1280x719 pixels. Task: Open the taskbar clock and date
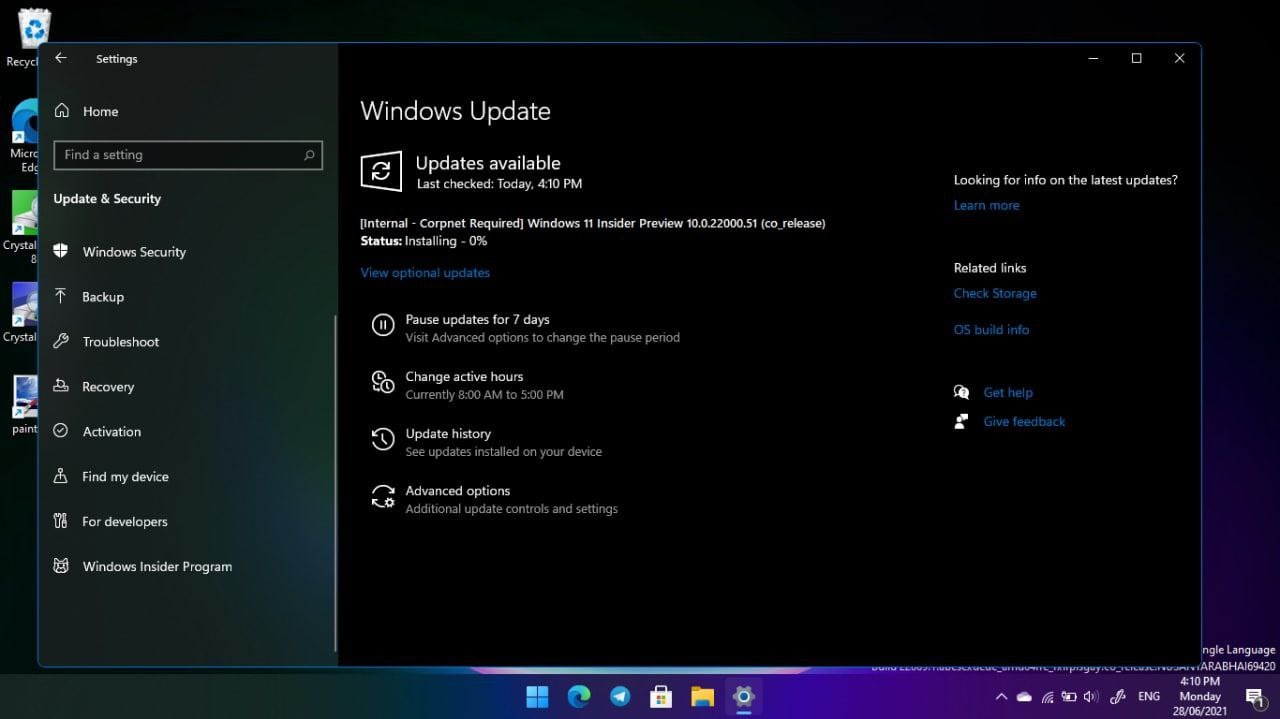[x=1200, y=696]
